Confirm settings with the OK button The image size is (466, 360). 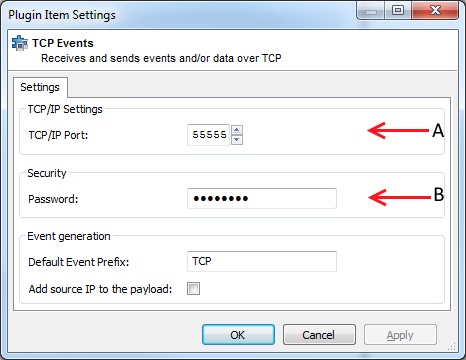click(x=238, y=335)
